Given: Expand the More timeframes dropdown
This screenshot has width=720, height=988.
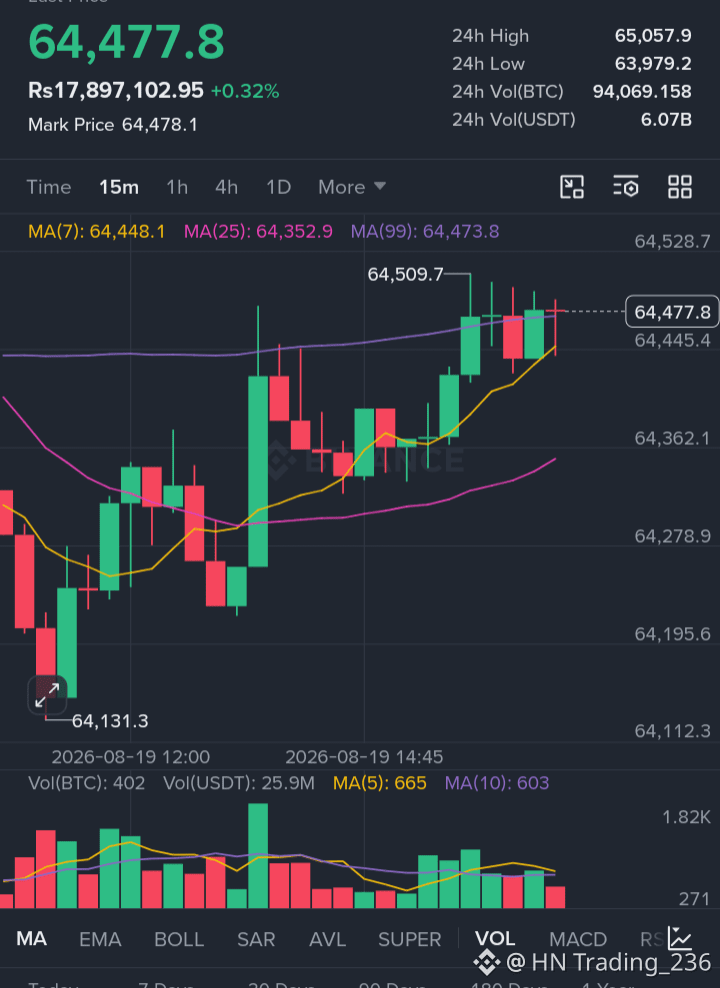Looking at the screenshot, I should (x=351, y=187).
